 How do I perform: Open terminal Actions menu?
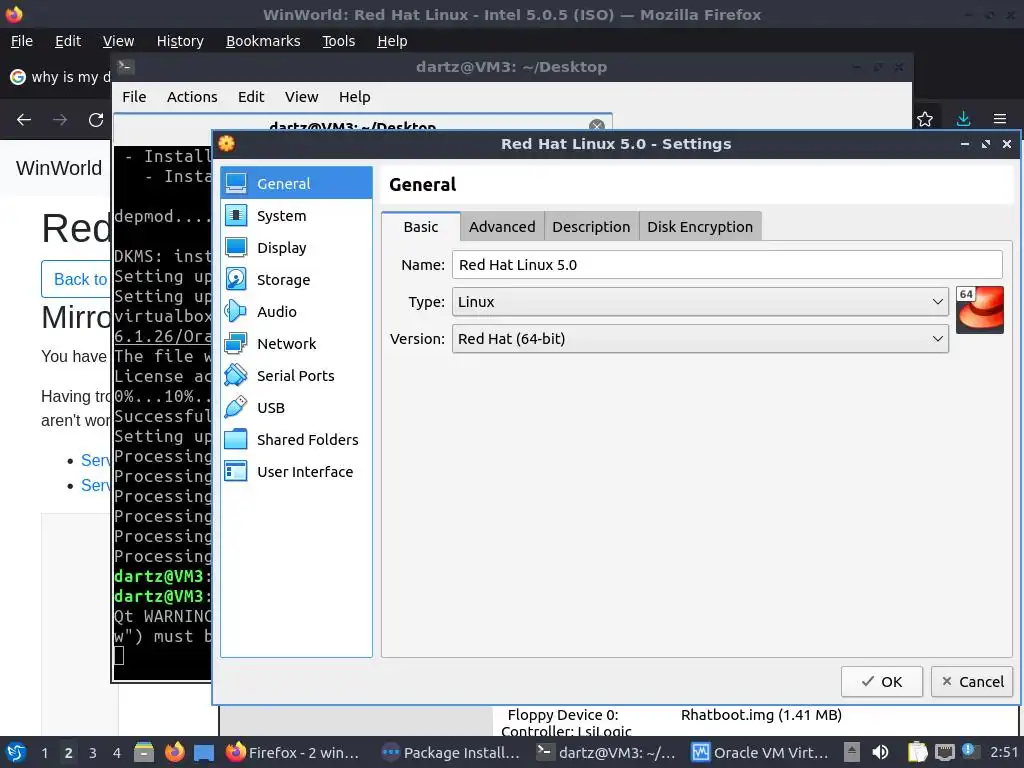(x=192, y=97)
